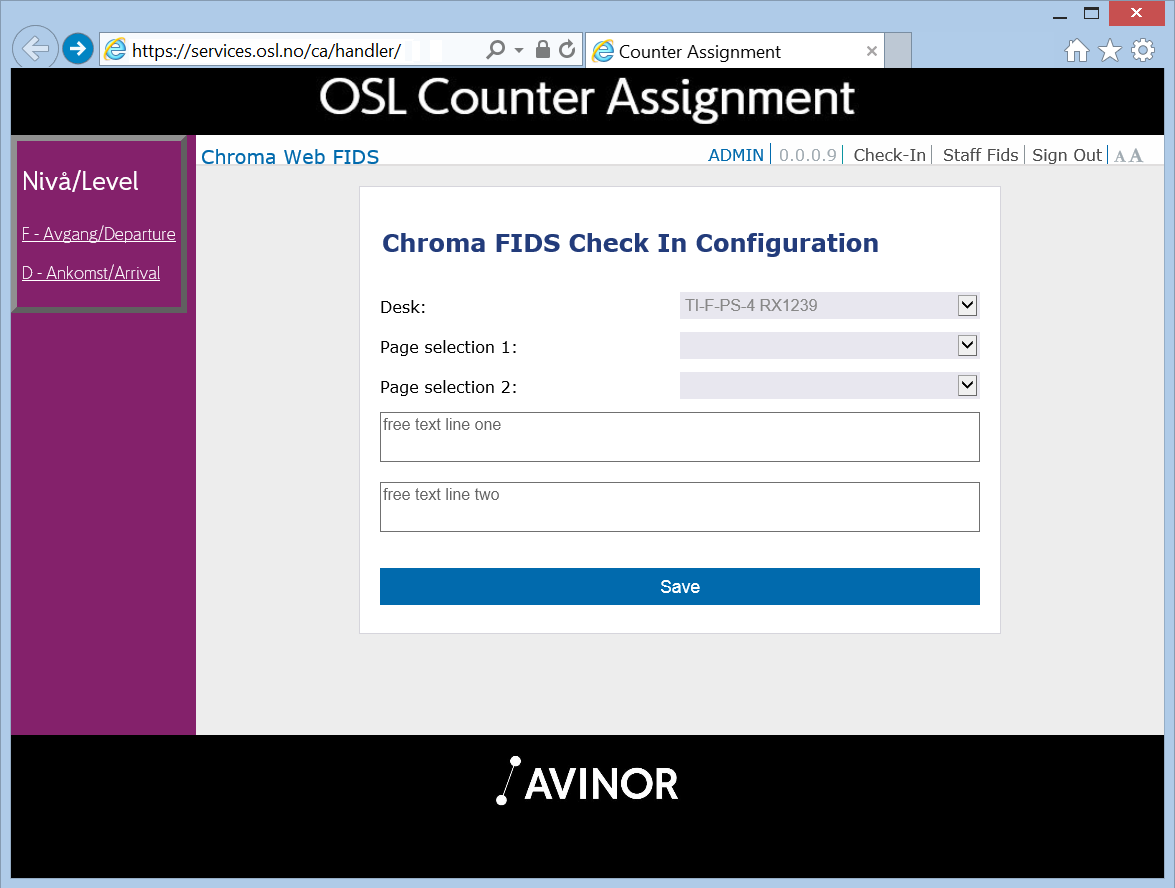Go back using the browser back arrow

35,49
